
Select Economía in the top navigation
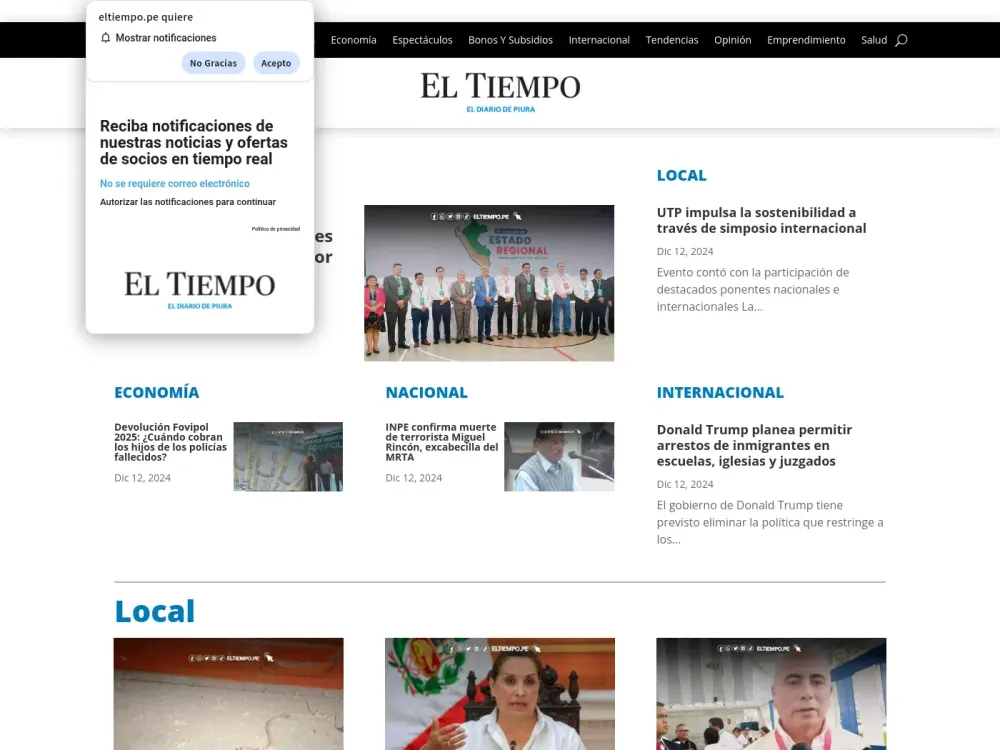pyautogui.click(x=353, y=40)
